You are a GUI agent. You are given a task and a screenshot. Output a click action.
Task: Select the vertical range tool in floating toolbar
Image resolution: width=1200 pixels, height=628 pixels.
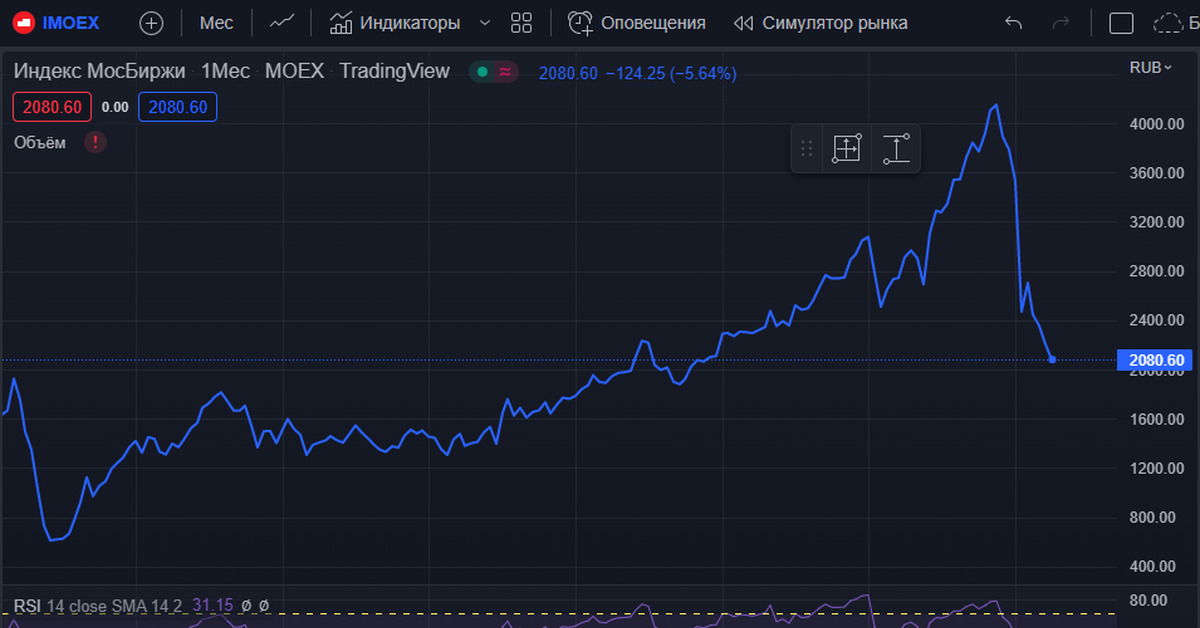896,149
